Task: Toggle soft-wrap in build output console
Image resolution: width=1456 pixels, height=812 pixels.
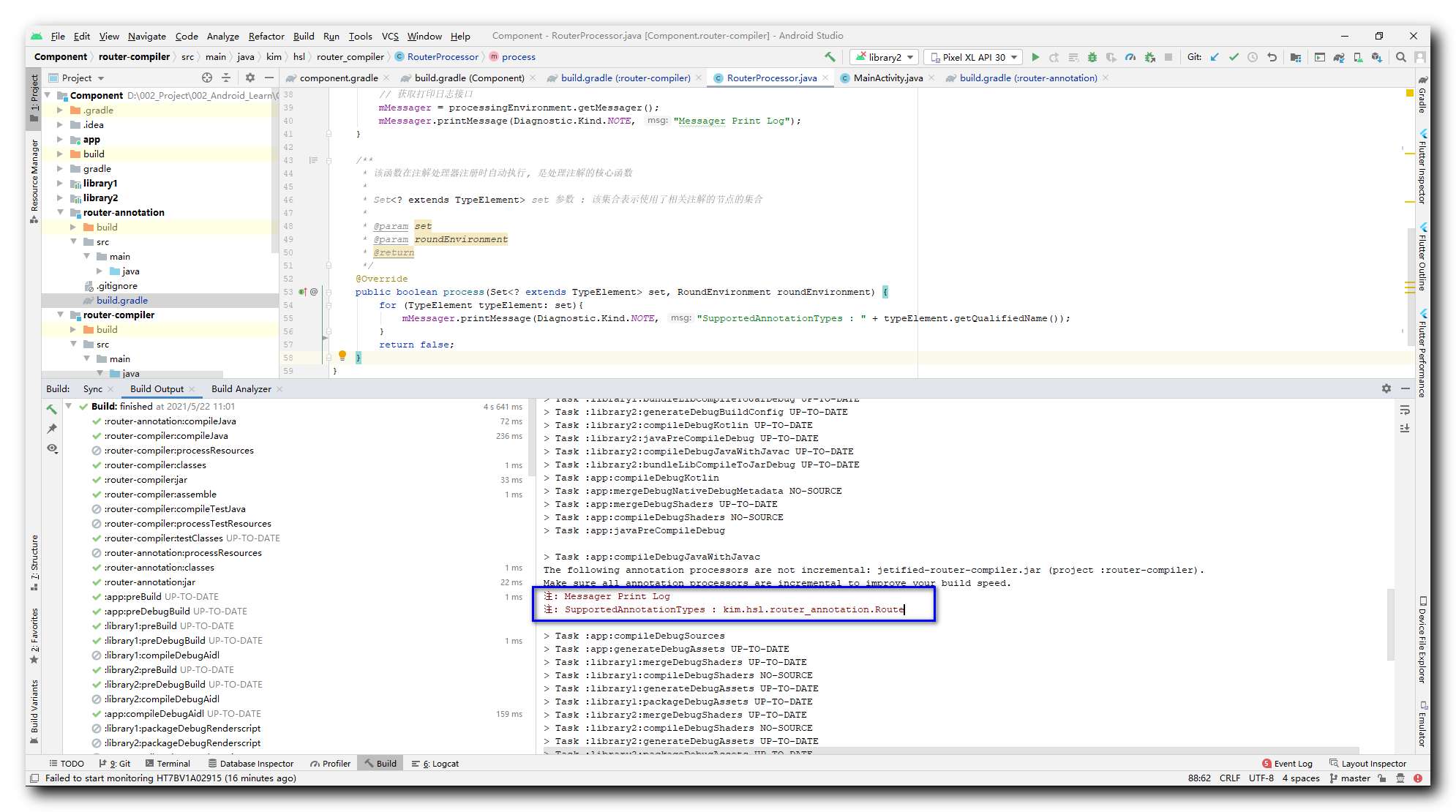Action: point(1405,410)
